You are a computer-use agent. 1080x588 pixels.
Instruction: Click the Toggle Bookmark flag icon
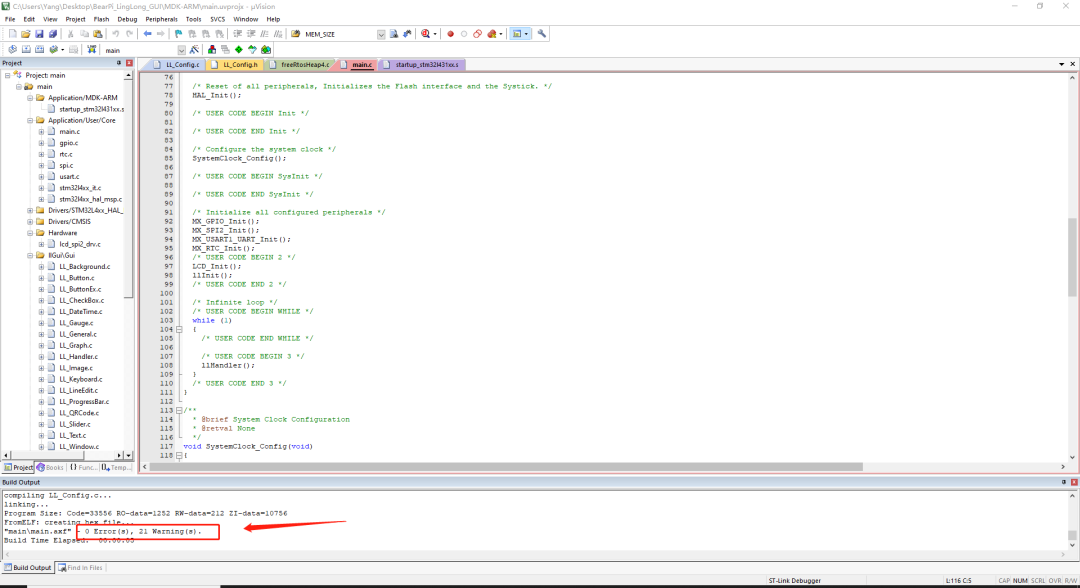(177, 34)
